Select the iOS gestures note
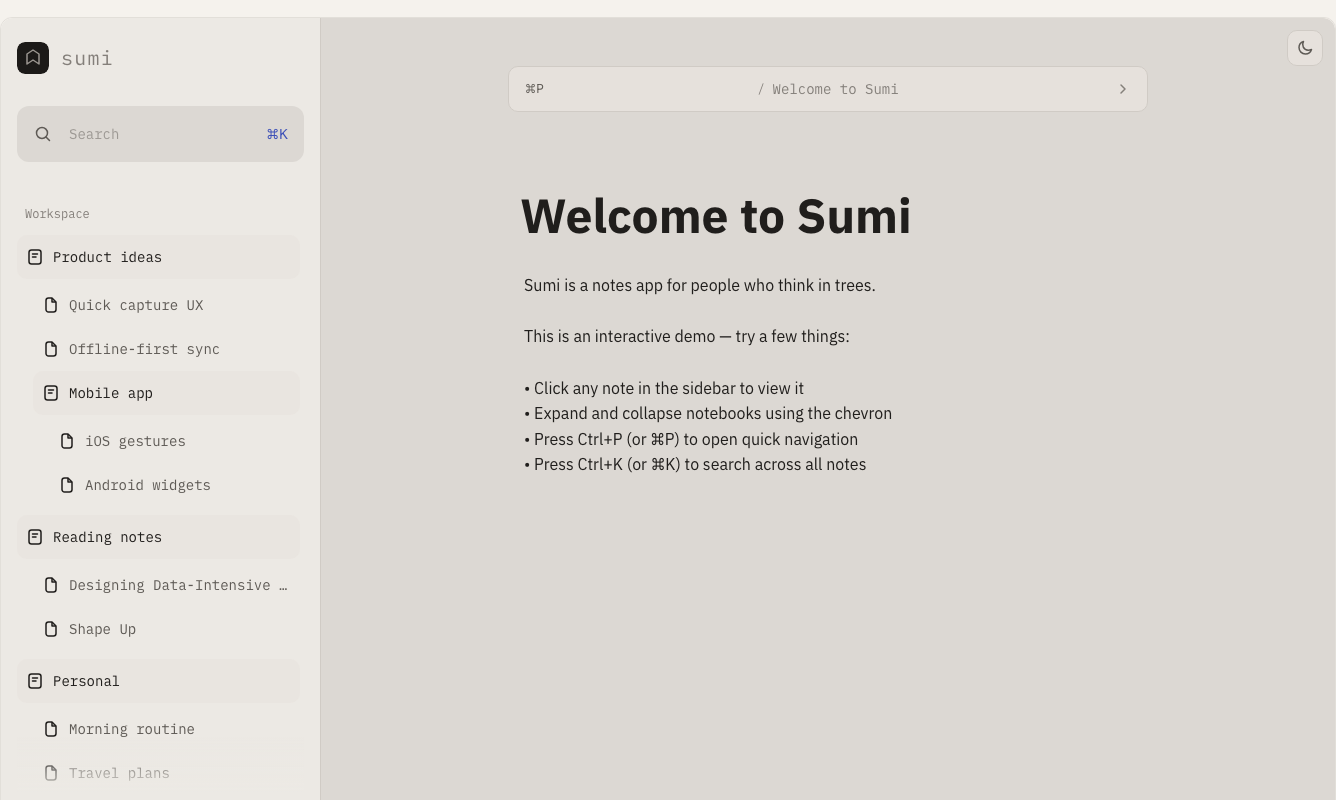Image resolution: width=1336 pixels, height=800 pixels. coord(135,441)
